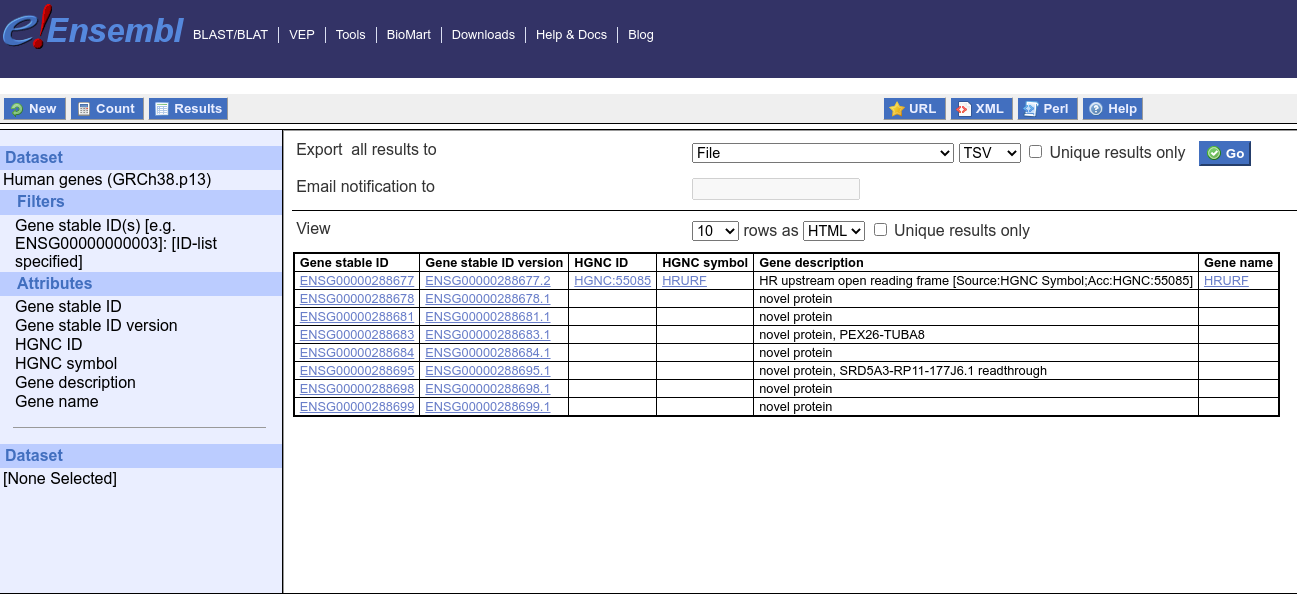Open gene link ENSG00000288698

pyautogui.click(x=357, y=389)
